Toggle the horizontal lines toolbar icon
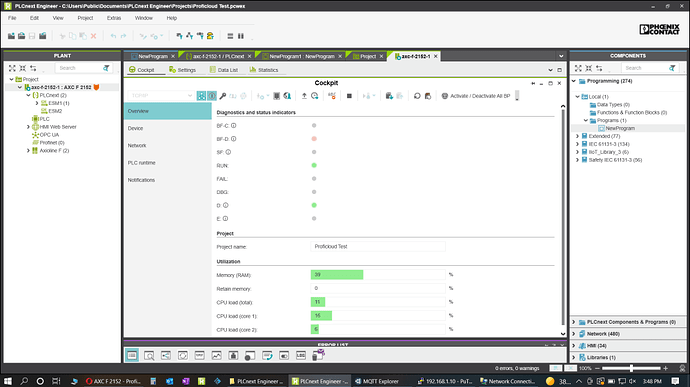Screen dimensions: 690x387 click(230, 36)
